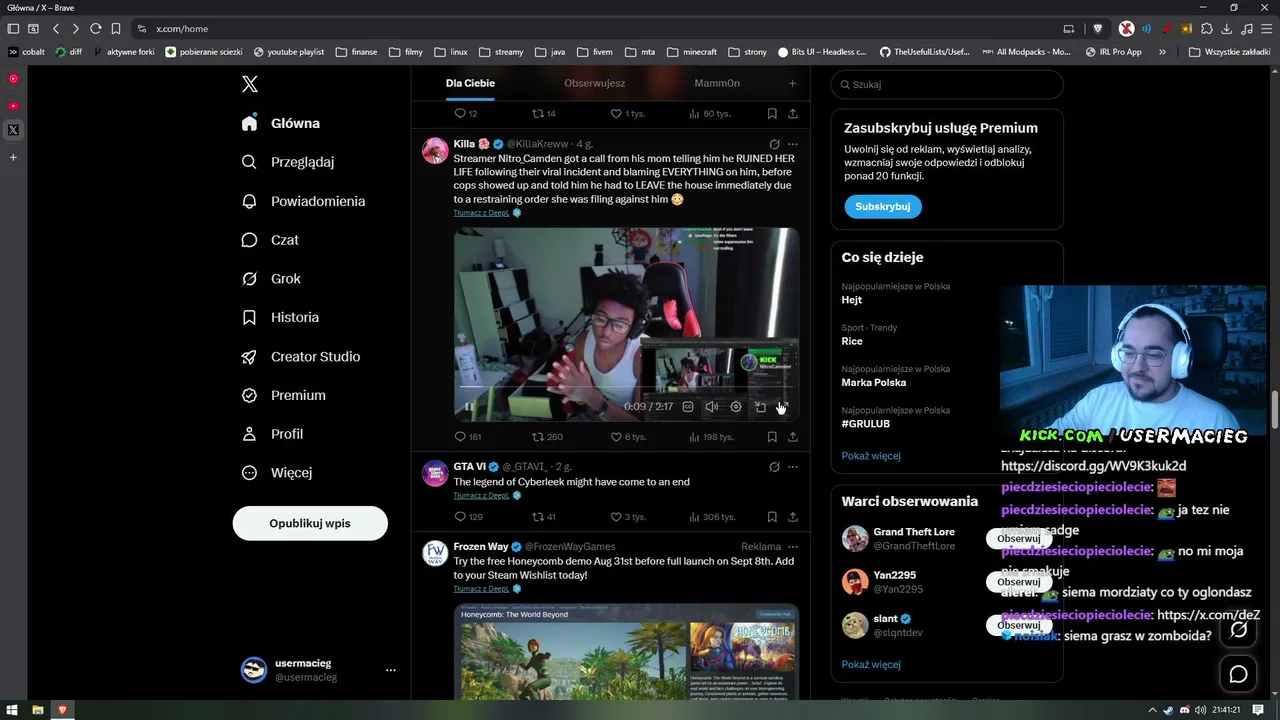
Task: Open Grok actions on GTA VI post
Action: click(774, 466)
